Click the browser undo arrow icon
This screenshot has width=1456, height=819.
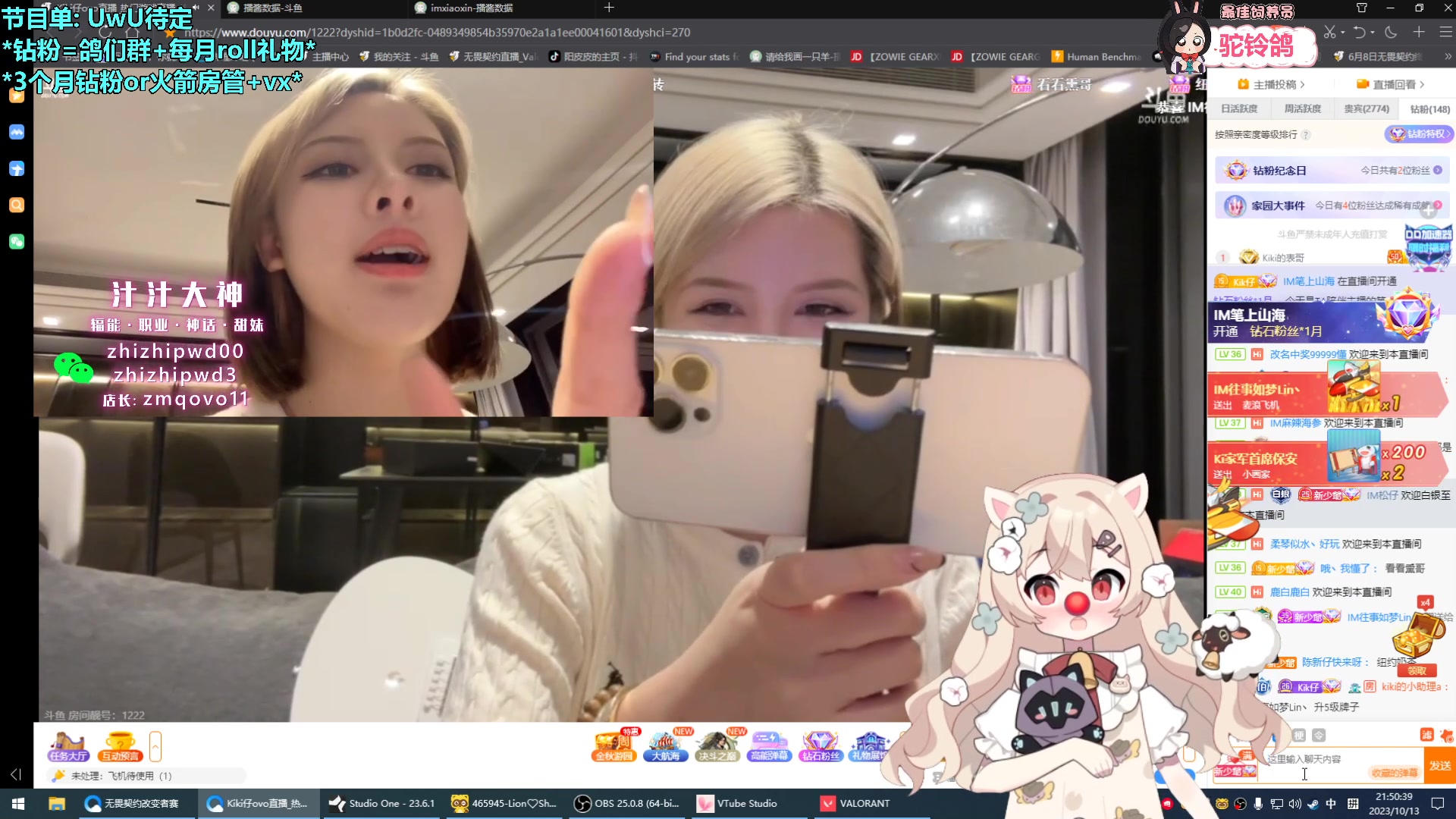click(x=1359, y=33)
